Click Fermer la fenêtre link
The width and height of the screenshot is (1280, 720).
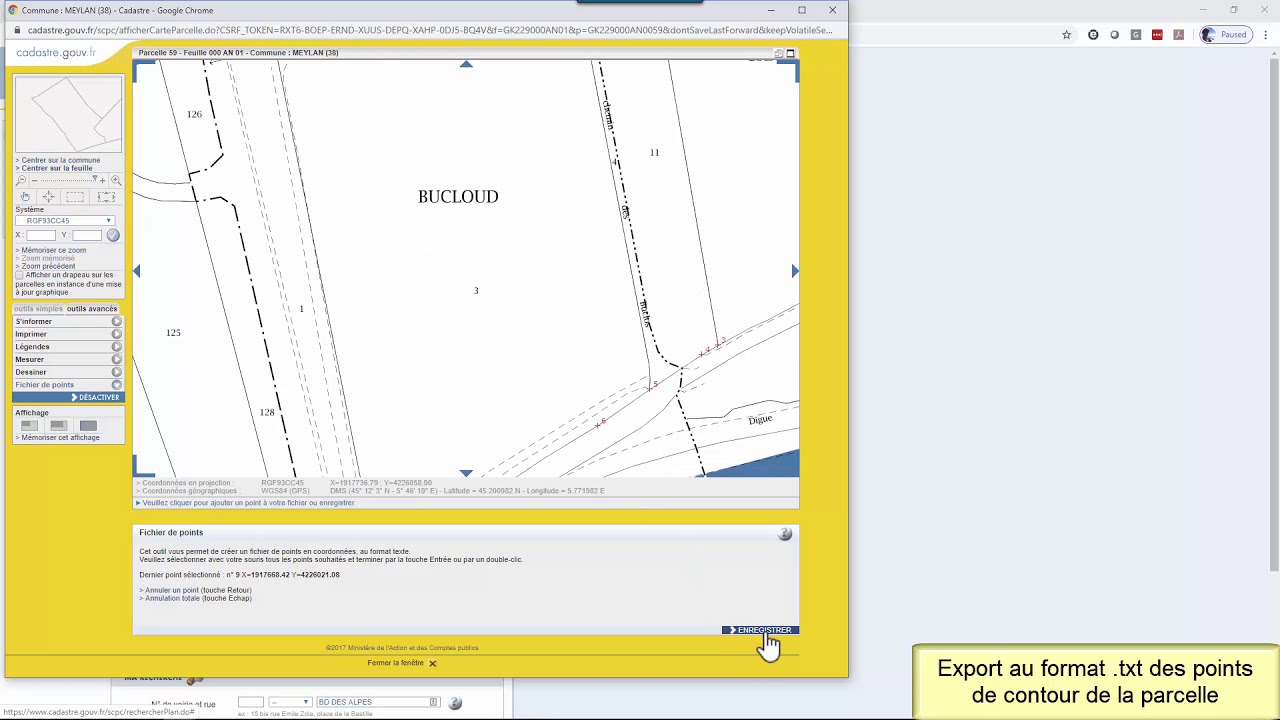click(x=396, y=663)
